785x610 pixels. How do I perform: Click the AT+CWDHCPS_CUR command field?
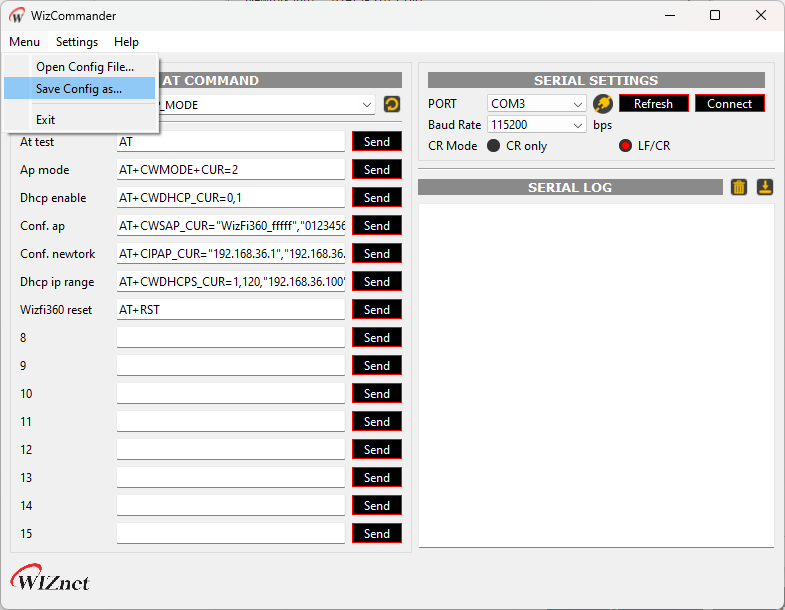point(231,282)
